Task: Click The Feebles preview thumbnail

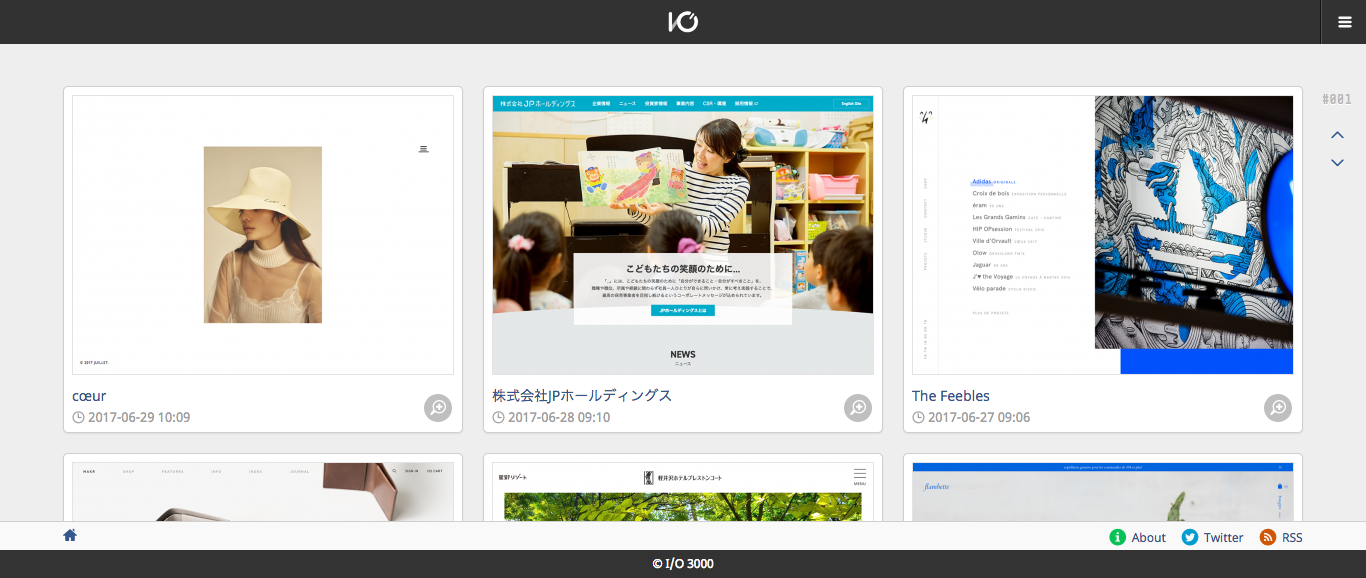Action: (x=1103, y=234)
